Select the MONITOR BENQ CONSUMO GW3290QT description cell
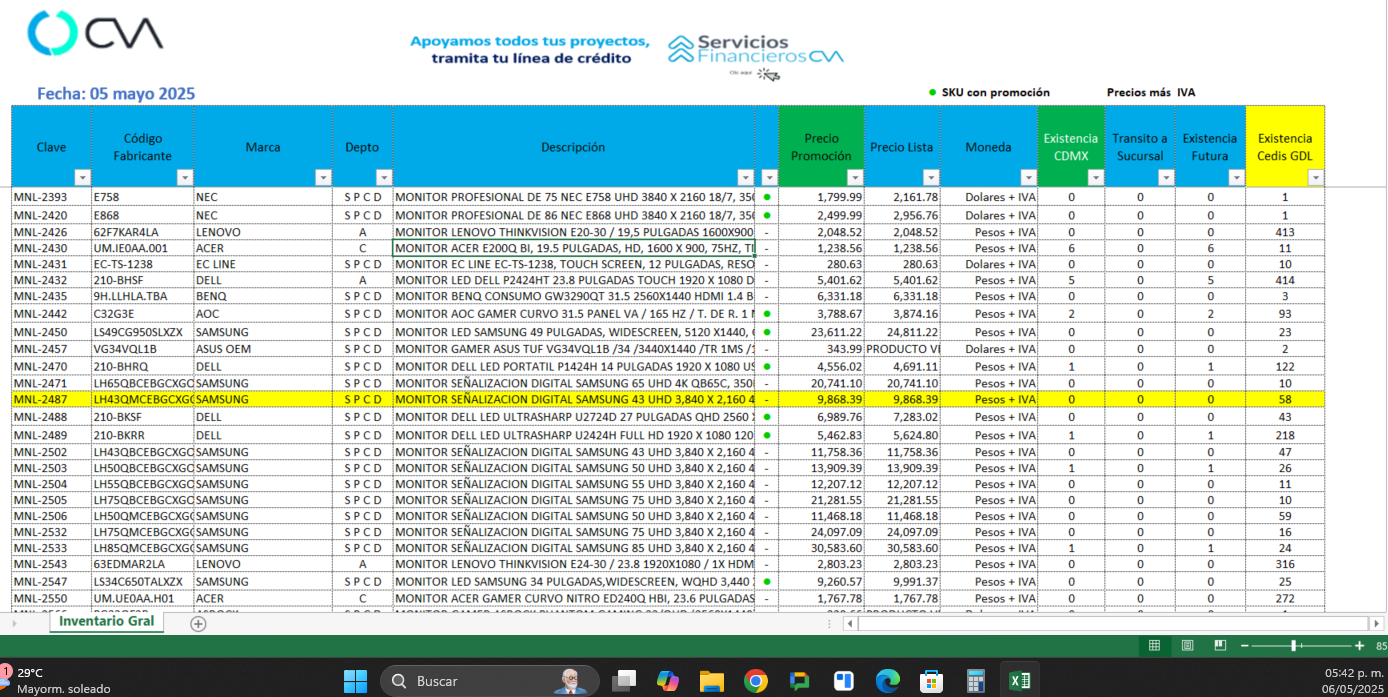Screen dimensions: 1388x697 [574, 296]
